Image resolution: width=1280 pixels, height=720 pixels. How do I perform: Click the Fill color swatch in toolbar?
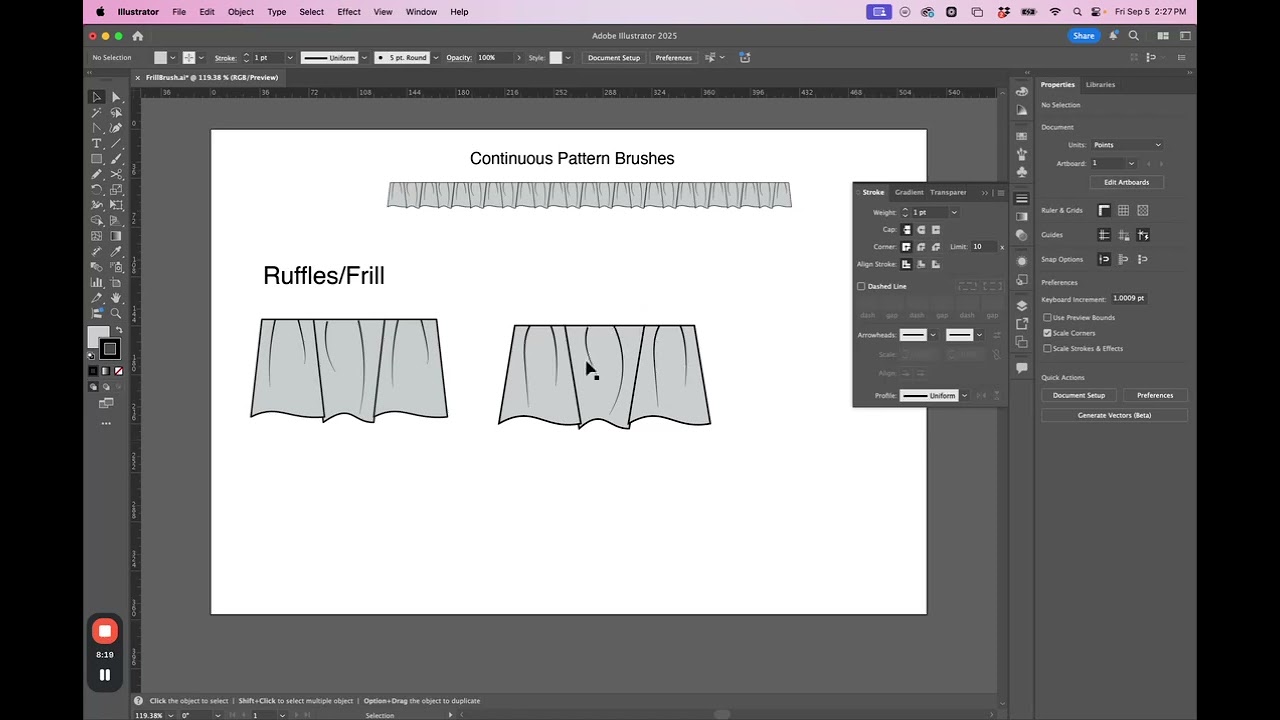click(98, 337)
